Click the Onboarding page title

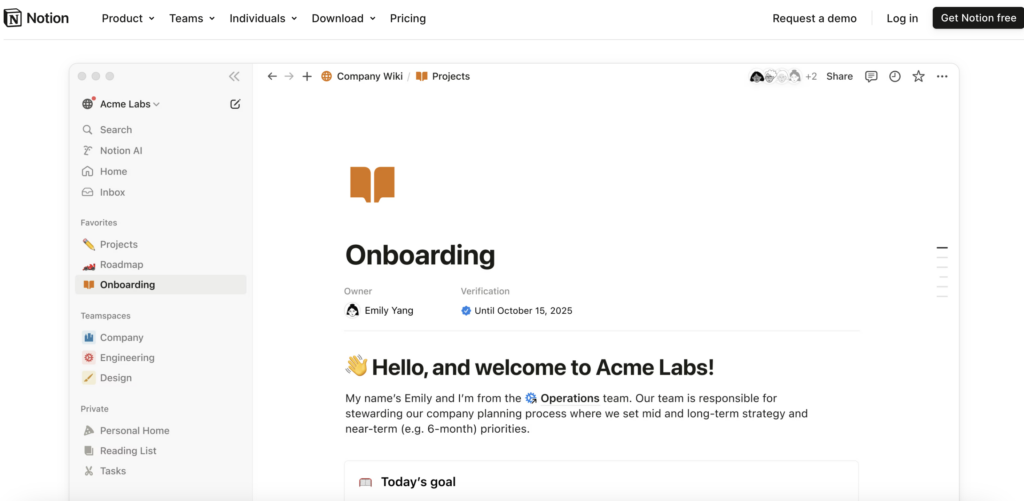pos(420,255)
